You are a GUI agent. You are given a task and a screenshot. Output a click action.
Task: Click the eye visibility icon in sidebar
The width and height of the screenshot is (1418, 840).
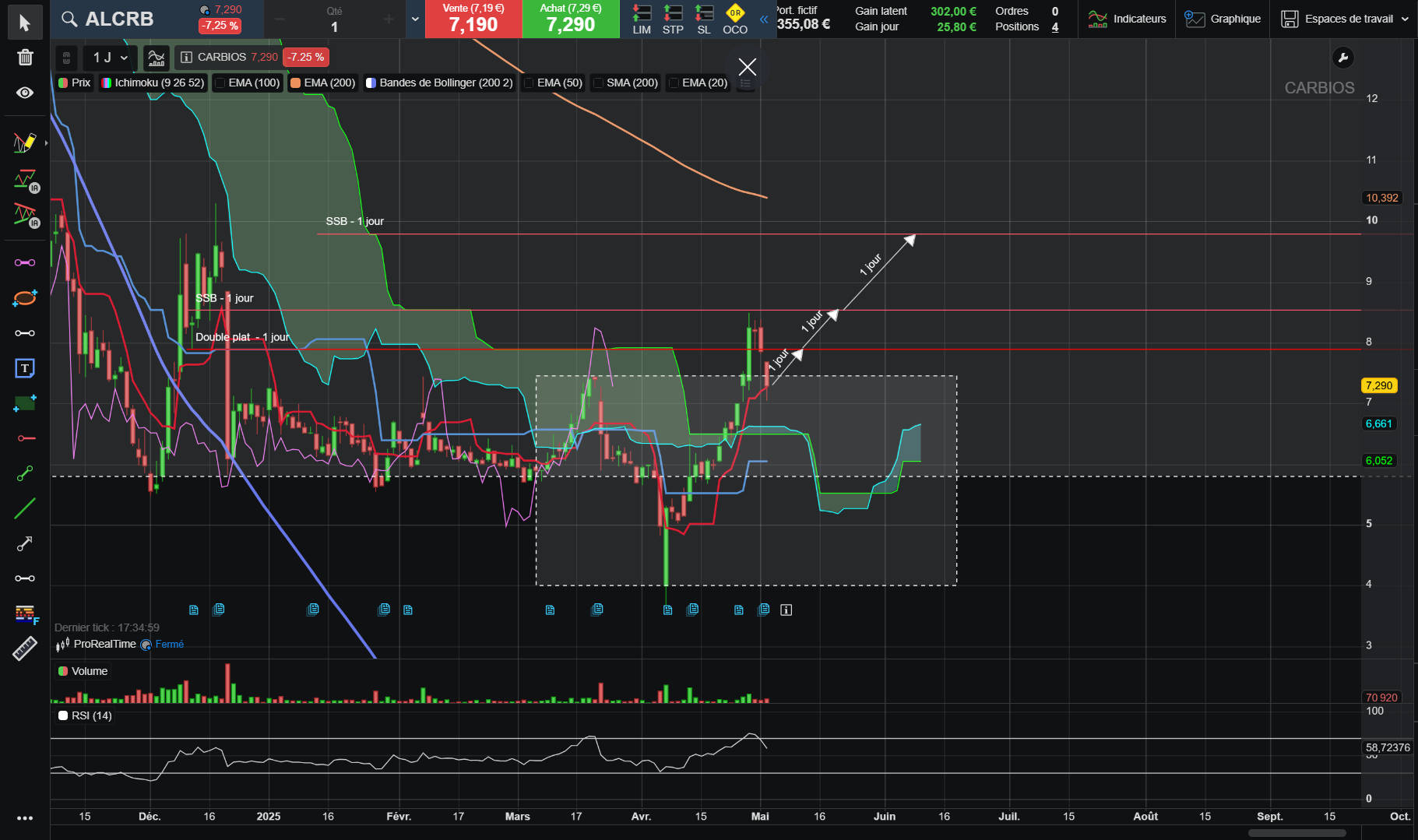[x=25, y=93]
